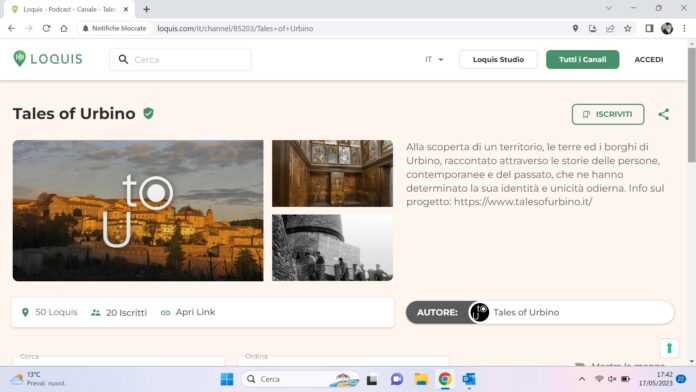
Task: Select the Loquis Podcast browser tab
Action: coord(69,9)
